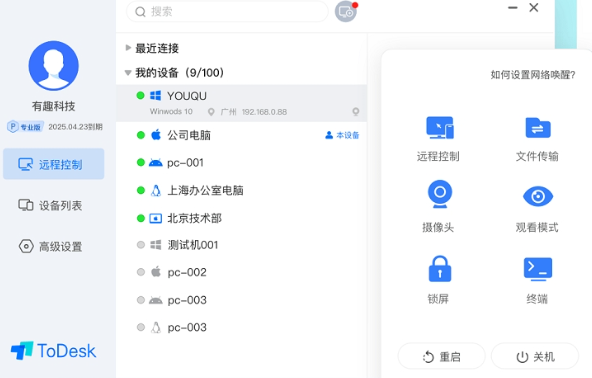This screenshot has width=592, height=378.
Task: Select the YOUQU device row
Action: tap(242, 103)
